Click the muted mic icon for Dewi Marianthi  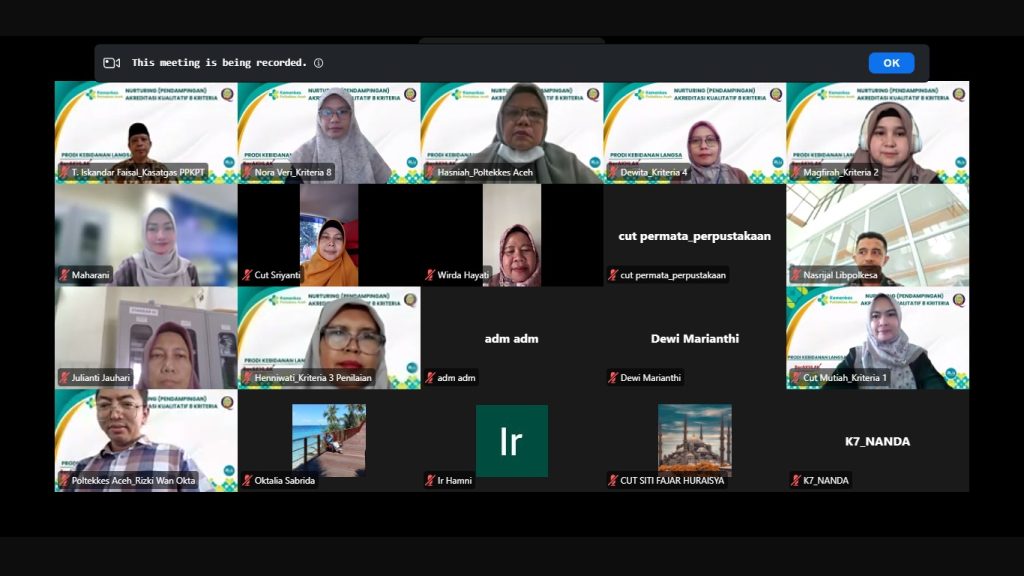[x=613, y=377]
